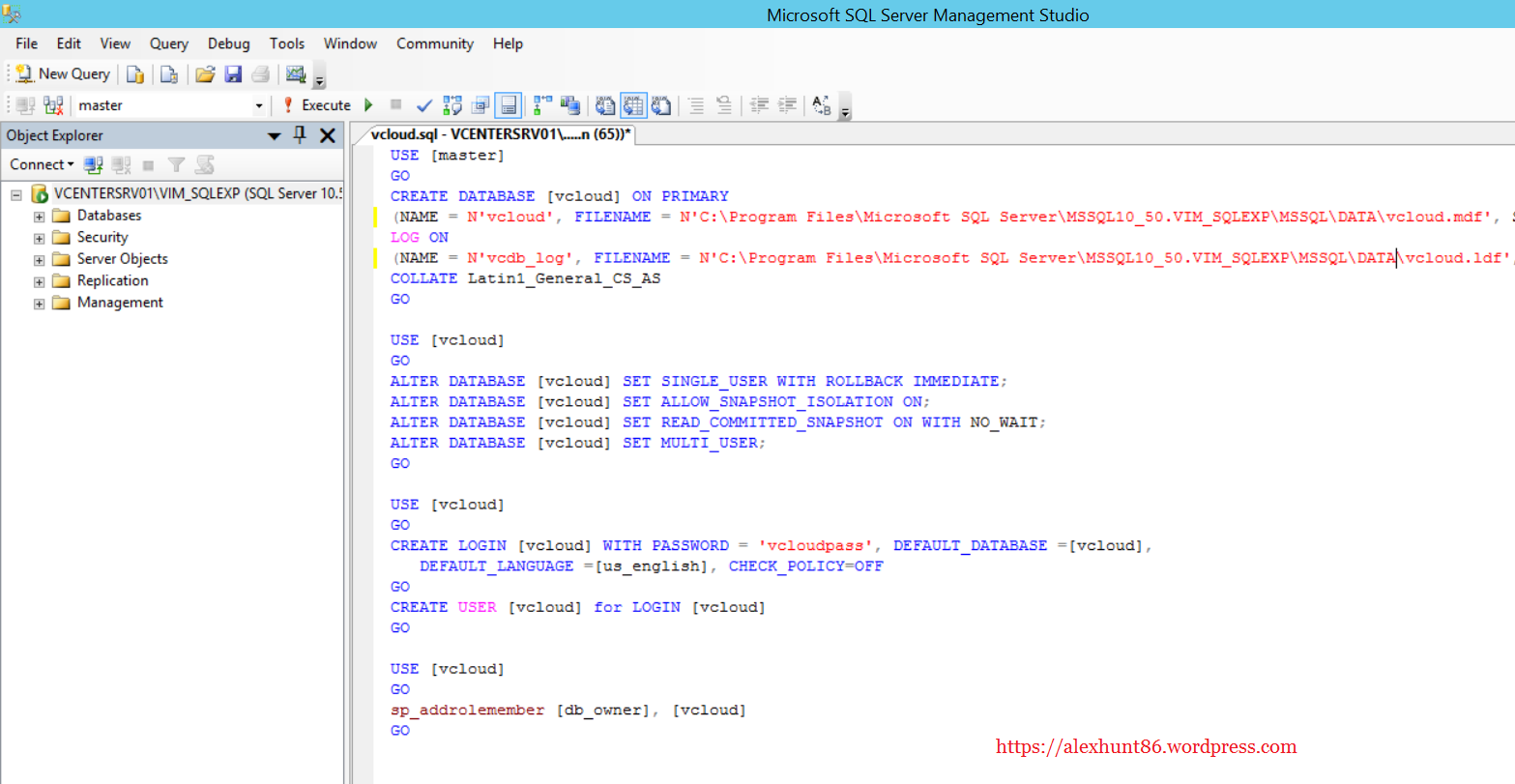The width and height of the screenshot is (1515, 784).
Task: Switch to Results to Grid output
Action: [x=633, y=105]
